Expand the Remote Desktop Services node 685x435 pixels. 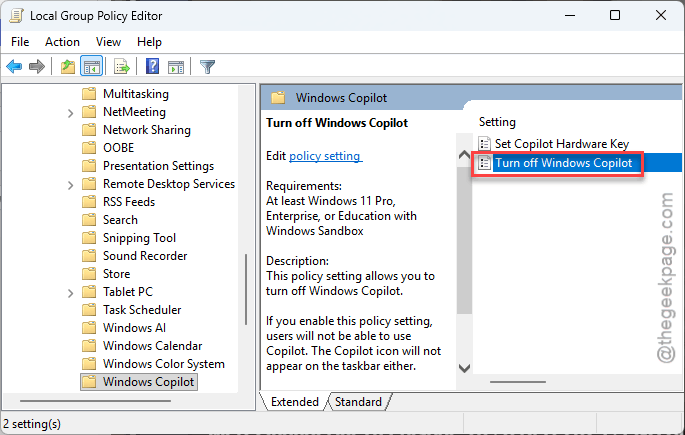pos(70,185)
